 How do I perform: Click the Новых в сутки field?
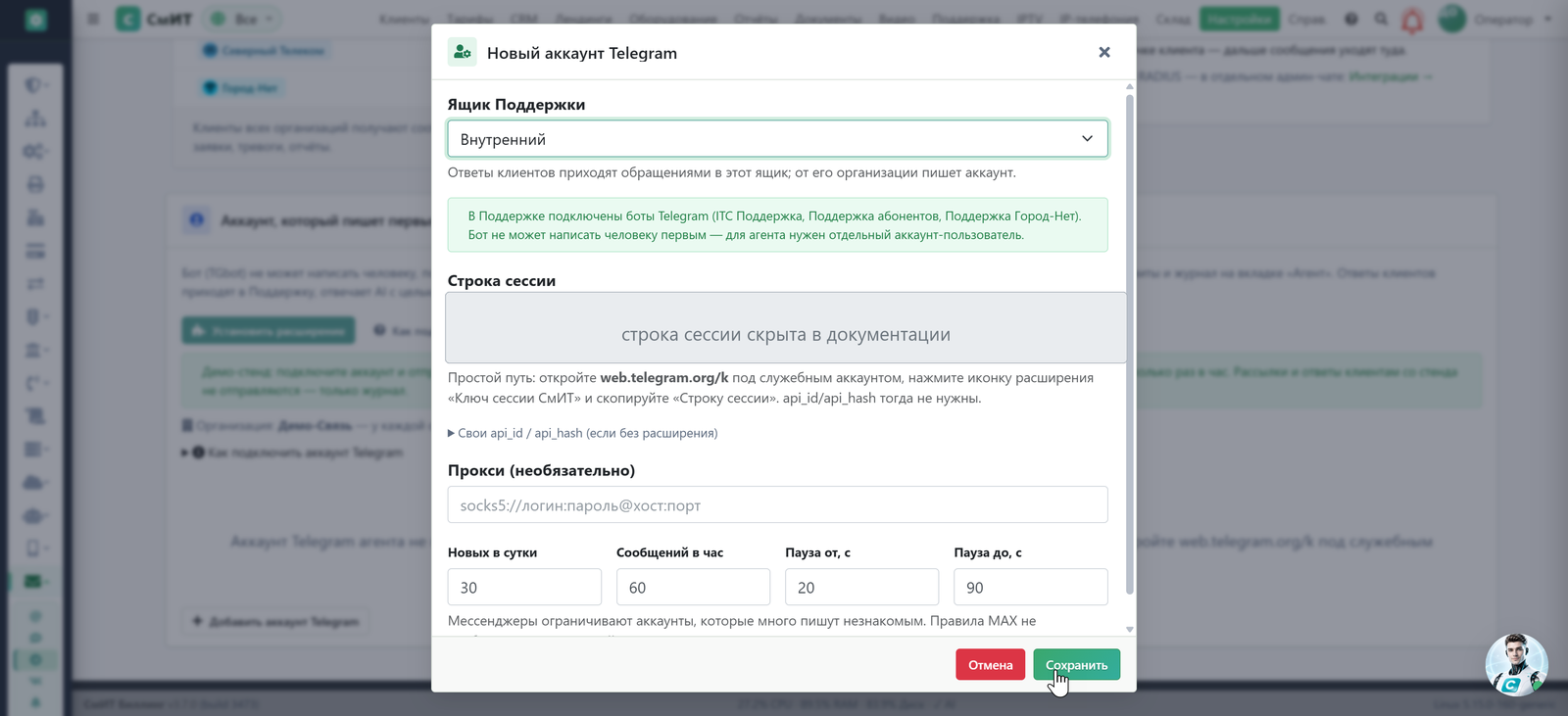tap(524, 587)
